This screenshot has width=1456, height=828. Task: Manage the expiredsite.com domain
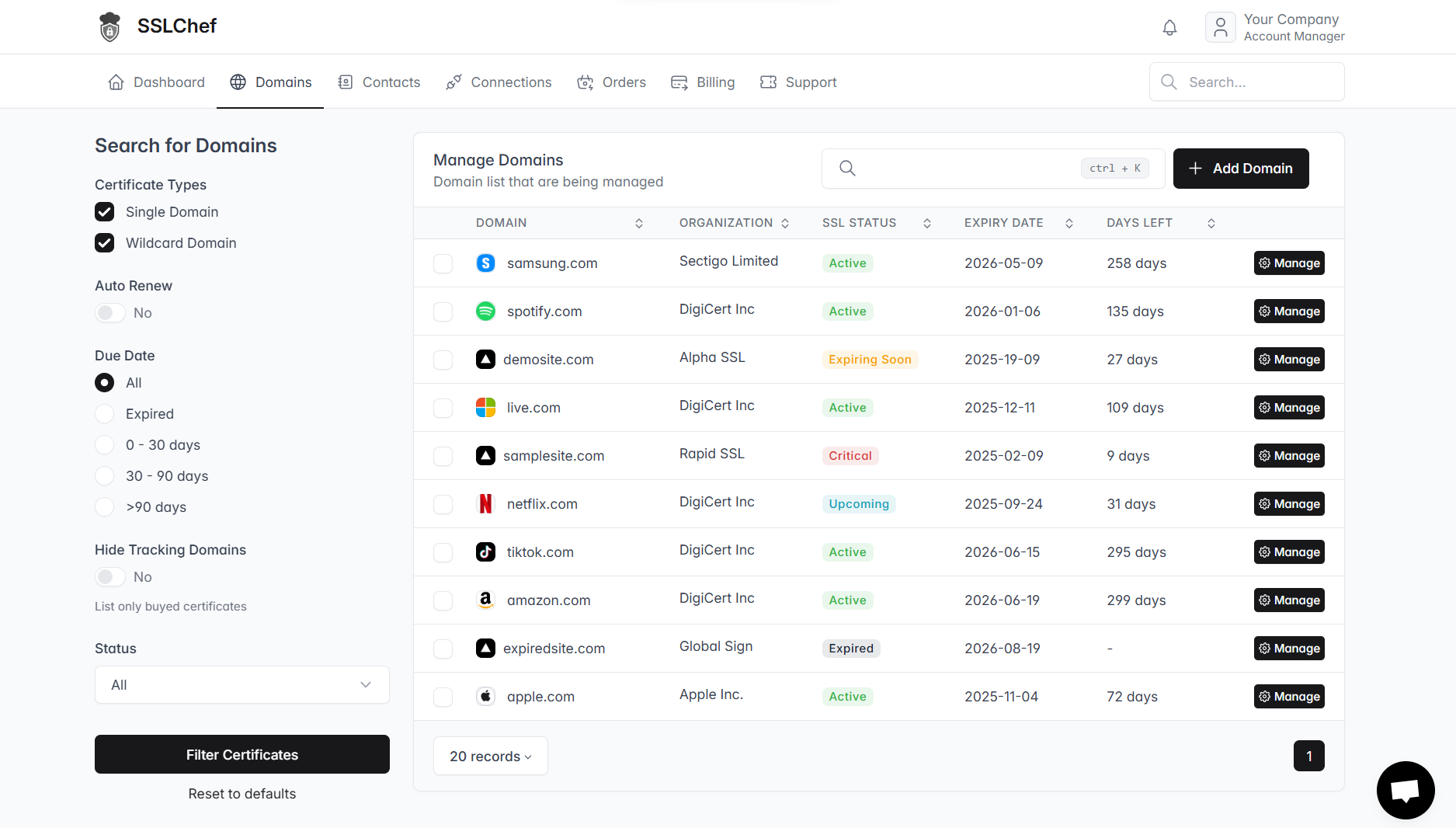(1289, 649)
